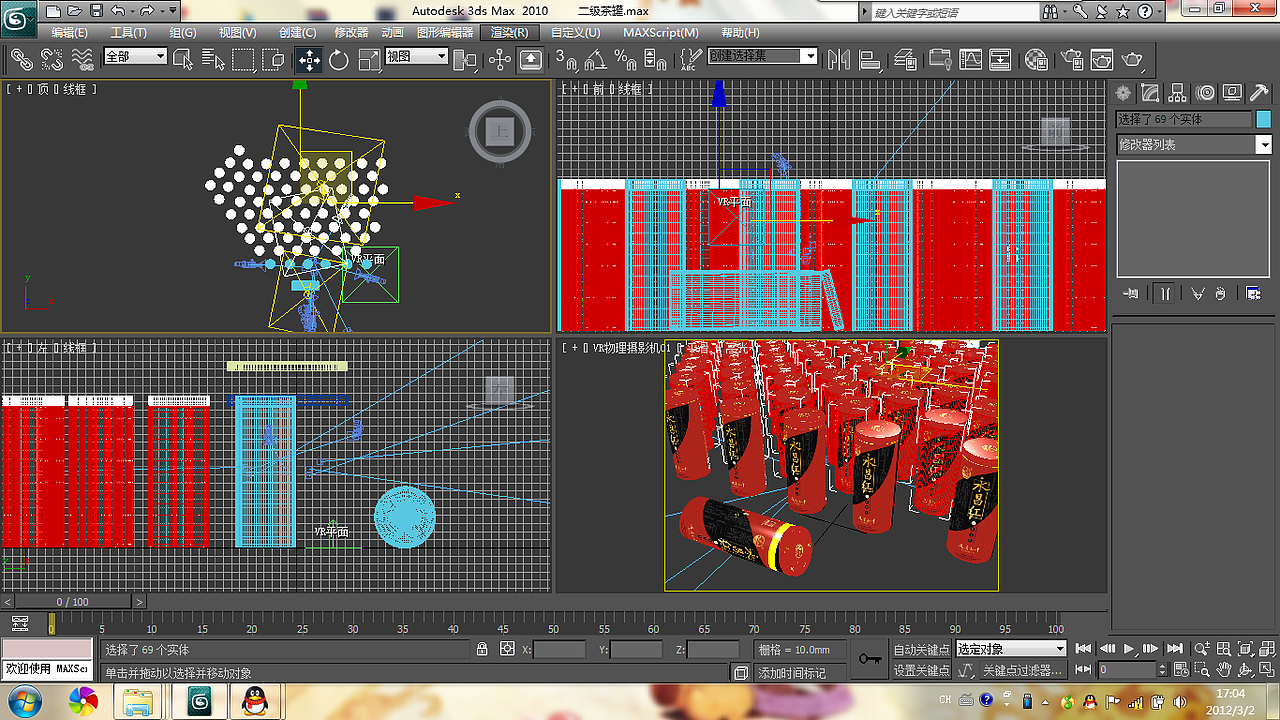This screenshot has height=720, width=1280.
Task: Toggle the Angle Snap button
Action: pos(595,59)
